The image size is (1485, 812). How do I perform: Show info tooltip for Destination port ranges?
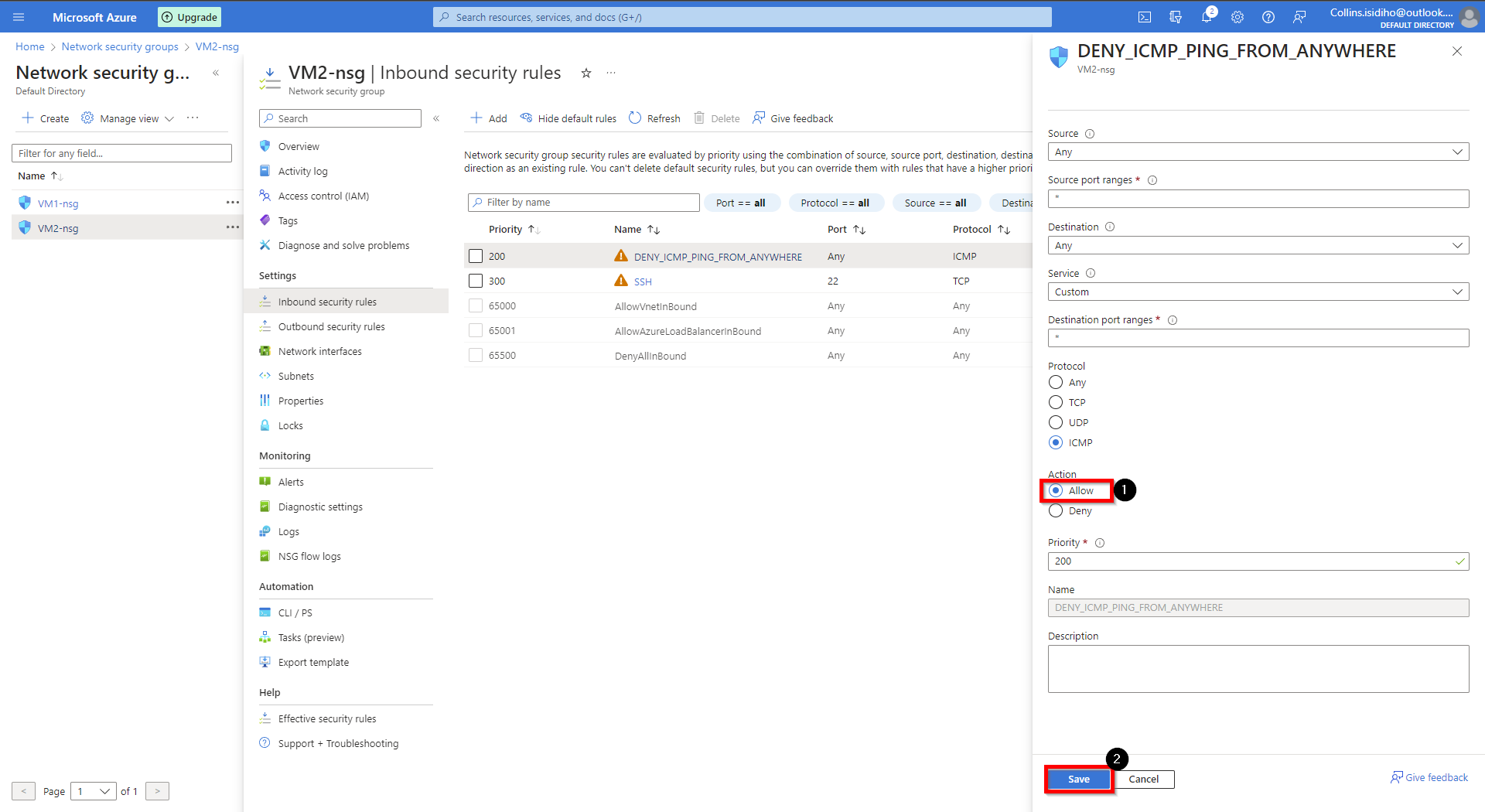pos(1173,320)
